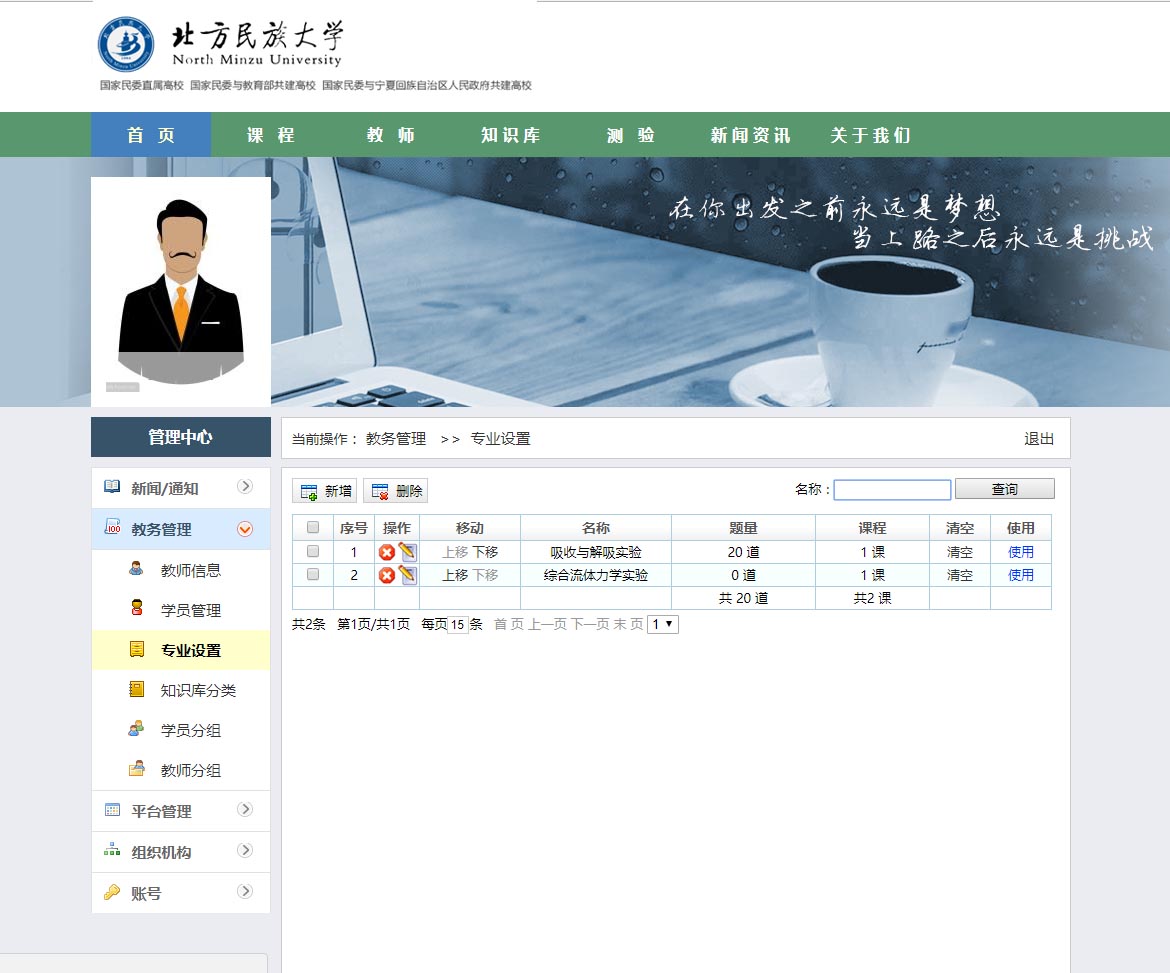Click the 名称 search input field
The height and width of the screenshot is (973, 1170).
point(892,490)
